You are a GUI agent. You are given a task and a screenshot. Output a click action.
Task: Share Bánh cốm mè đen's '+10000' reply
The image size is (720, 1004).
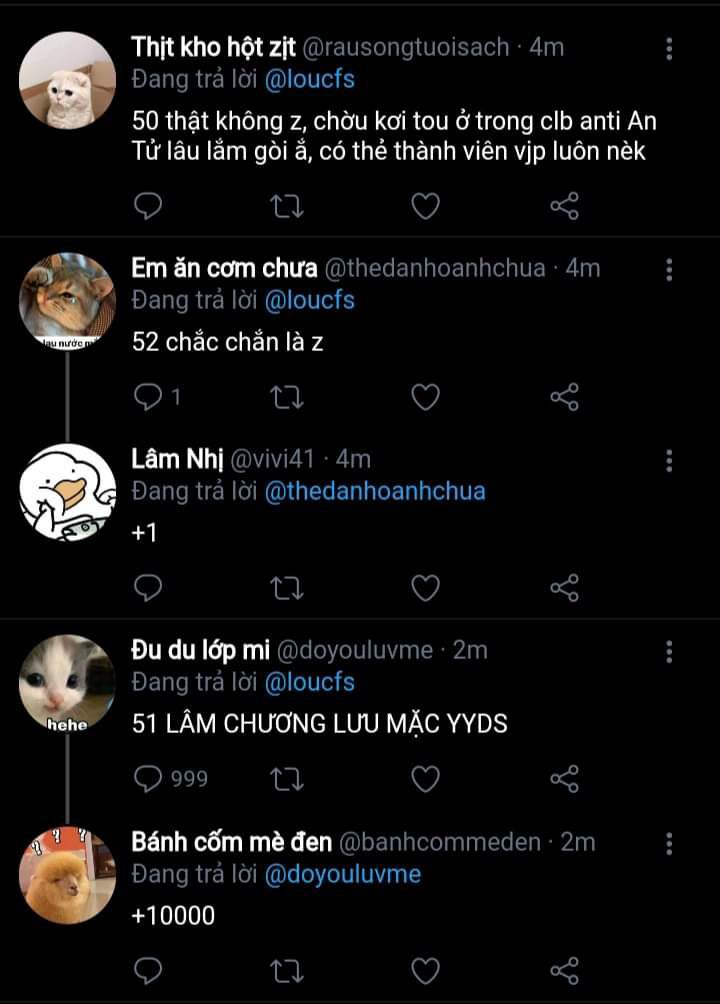tap(565, 969)
